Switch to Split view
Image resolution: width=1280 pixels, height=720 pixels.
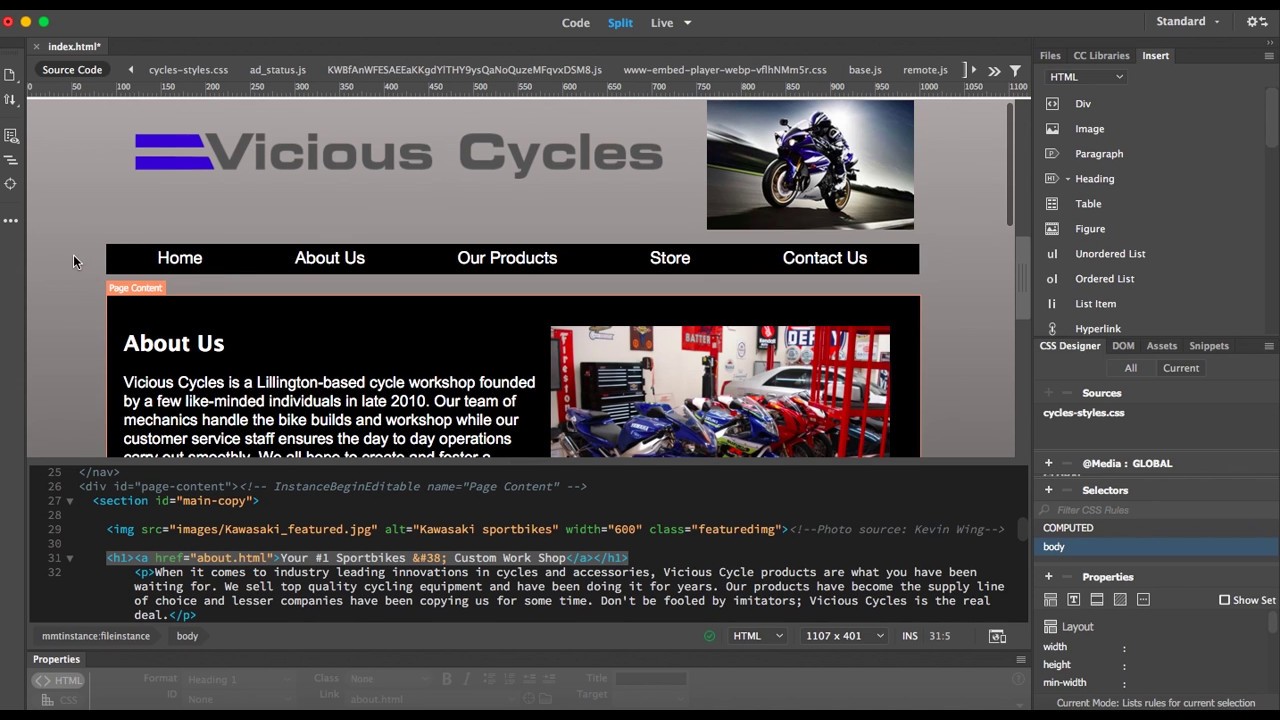pyautogui.click(x=620, y=23)
